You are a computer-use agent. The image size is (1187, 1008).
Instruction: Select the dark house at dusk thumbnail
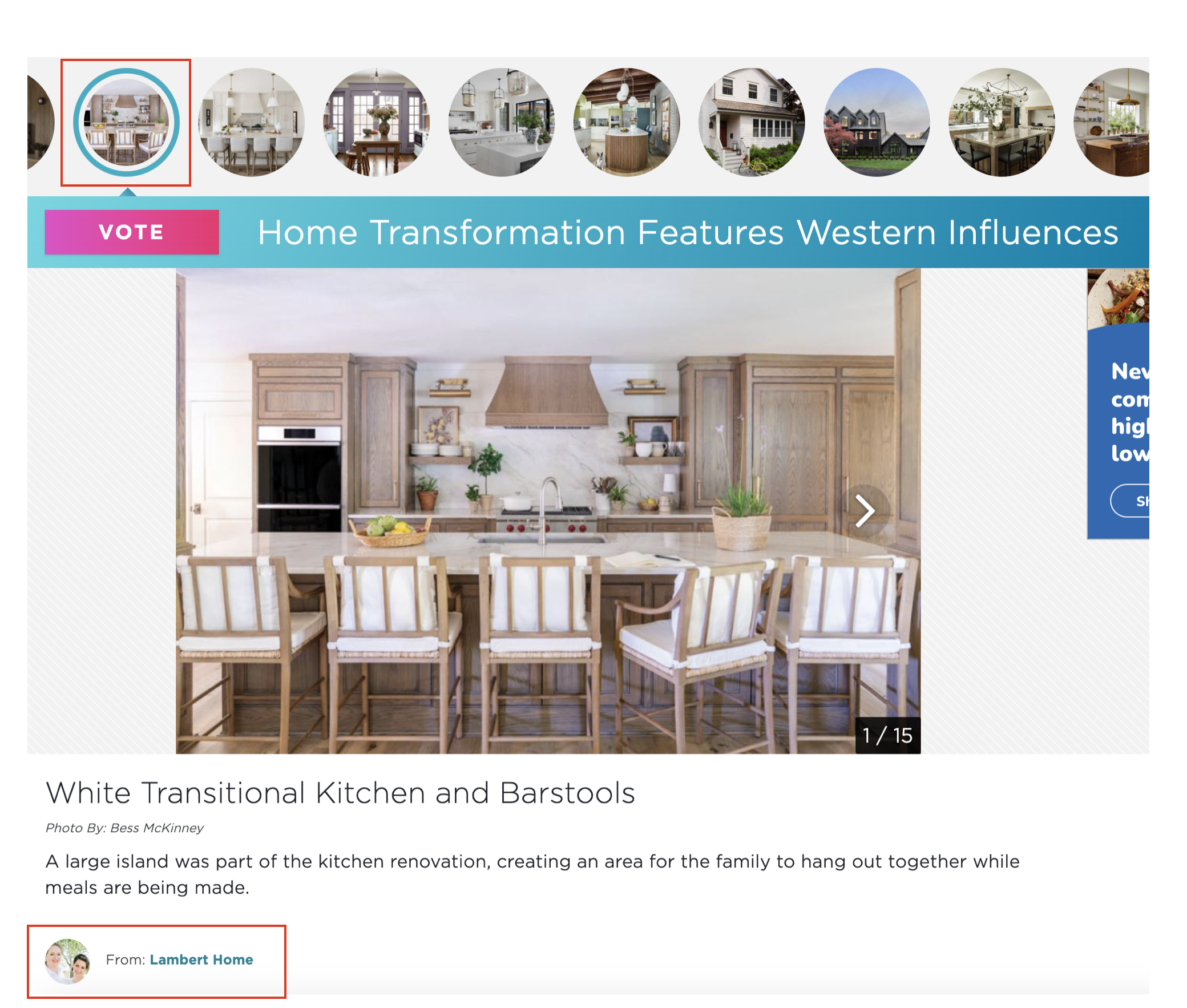877,122
